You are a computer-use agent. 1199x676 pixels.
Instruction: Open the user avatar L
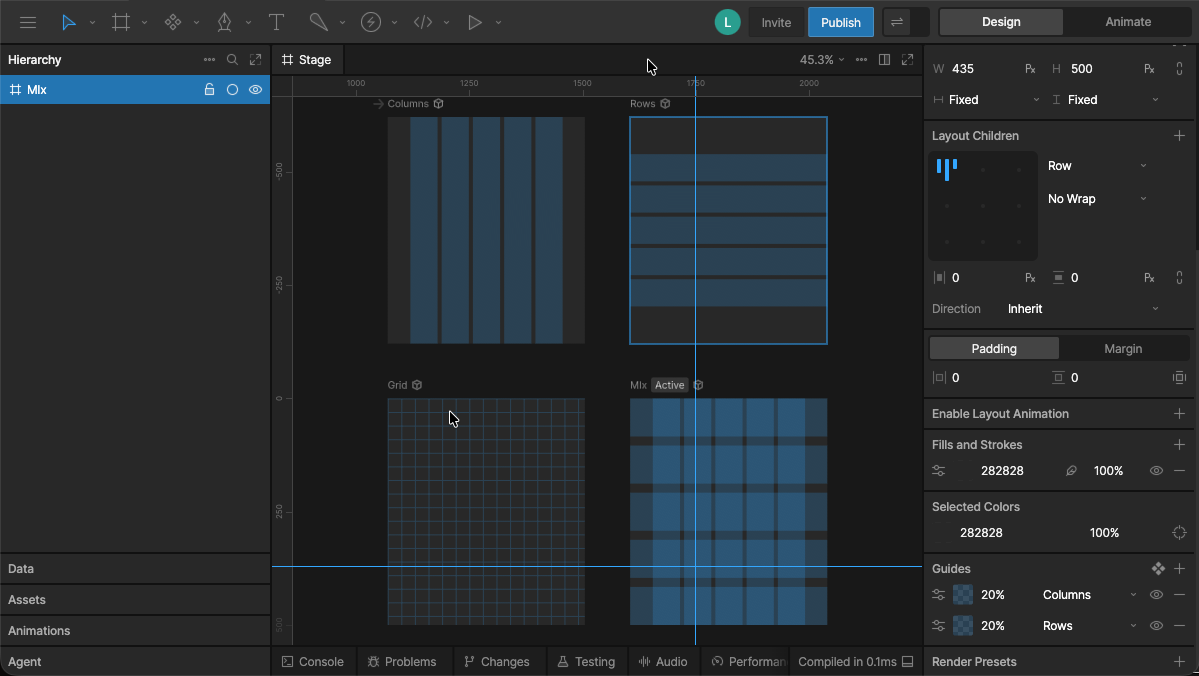[x=727, y=22]
